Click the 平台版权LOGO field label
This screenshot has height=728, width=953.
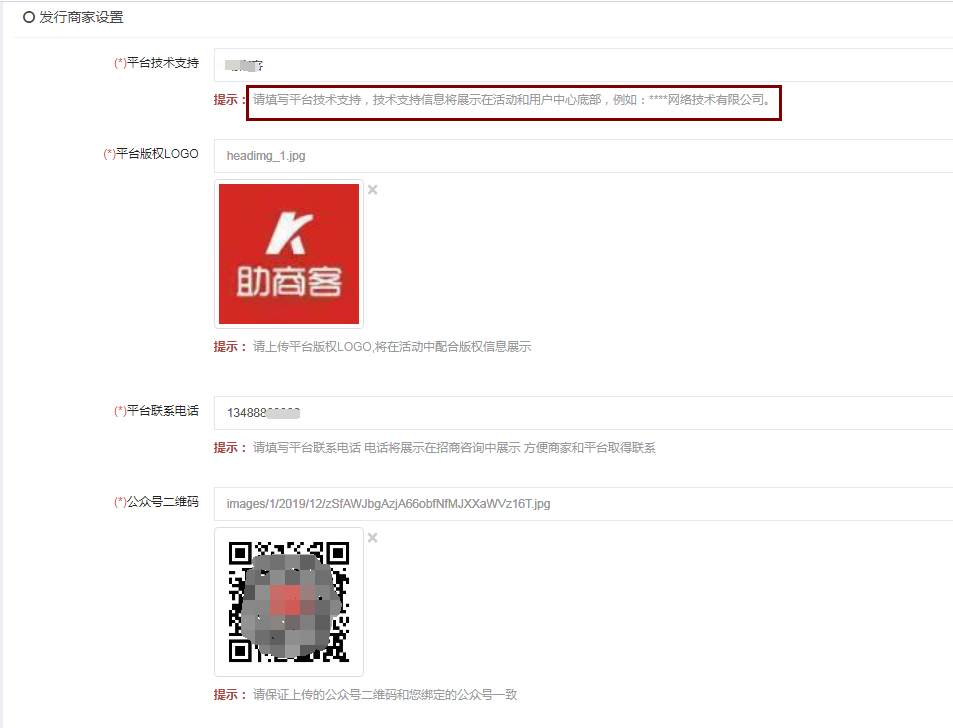tap(151, 154)
